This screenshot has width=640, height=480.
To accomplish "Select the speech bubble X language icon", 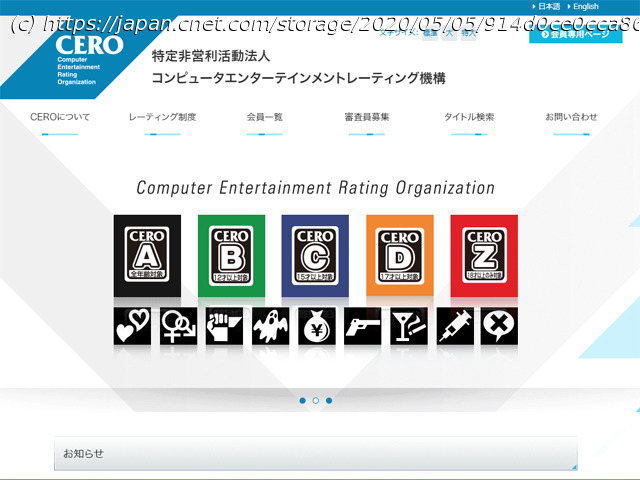I will [x=499, y=326].
